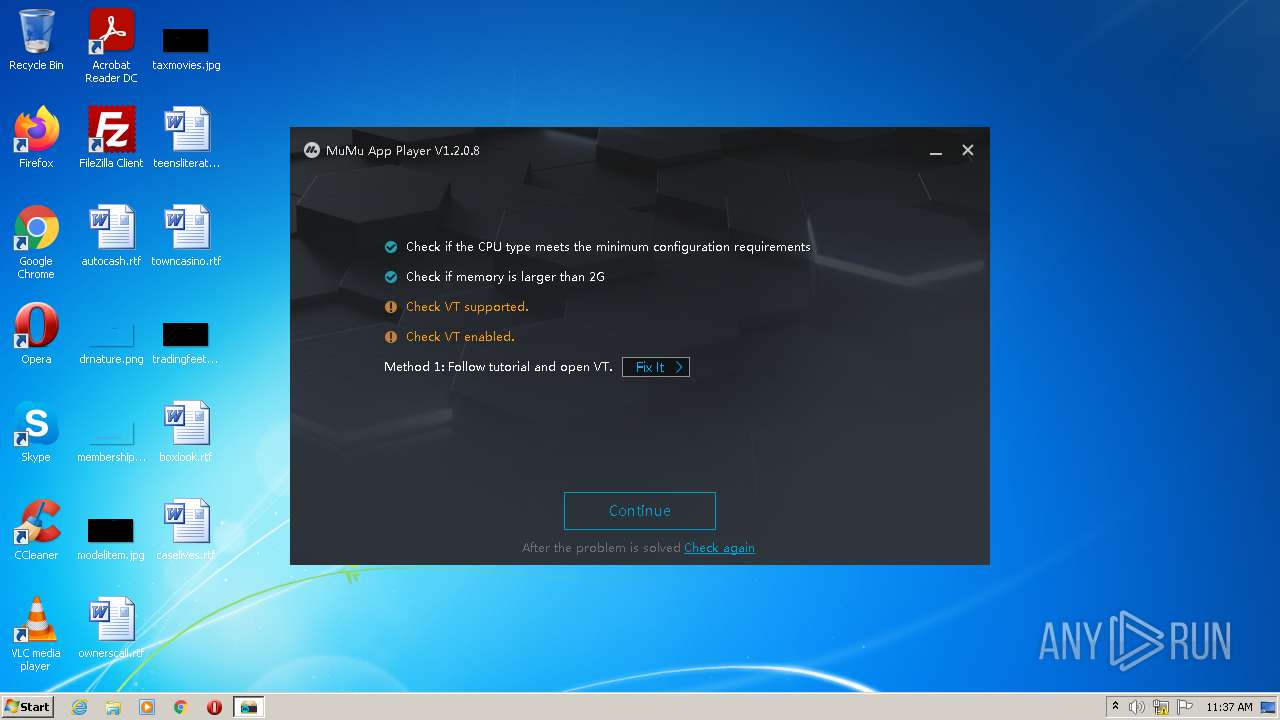Click the memory check status icon
The image size is (1280, 720).
click(x=391, y=277)
